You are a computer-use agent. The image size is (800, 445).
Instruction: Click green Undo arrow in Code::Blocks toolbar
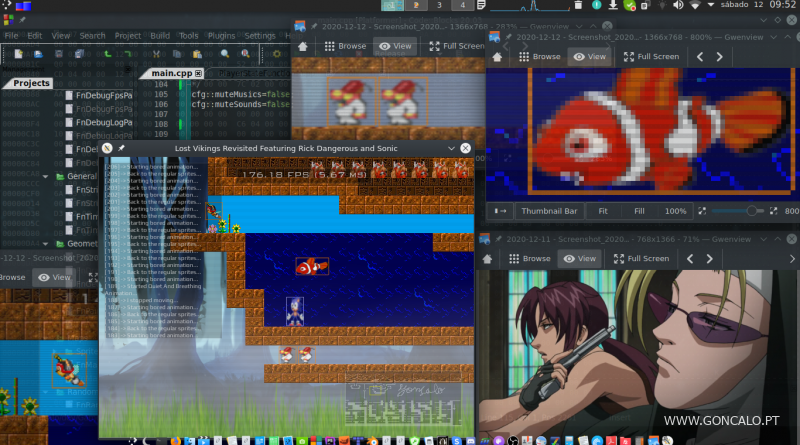[x=108, y=54]
